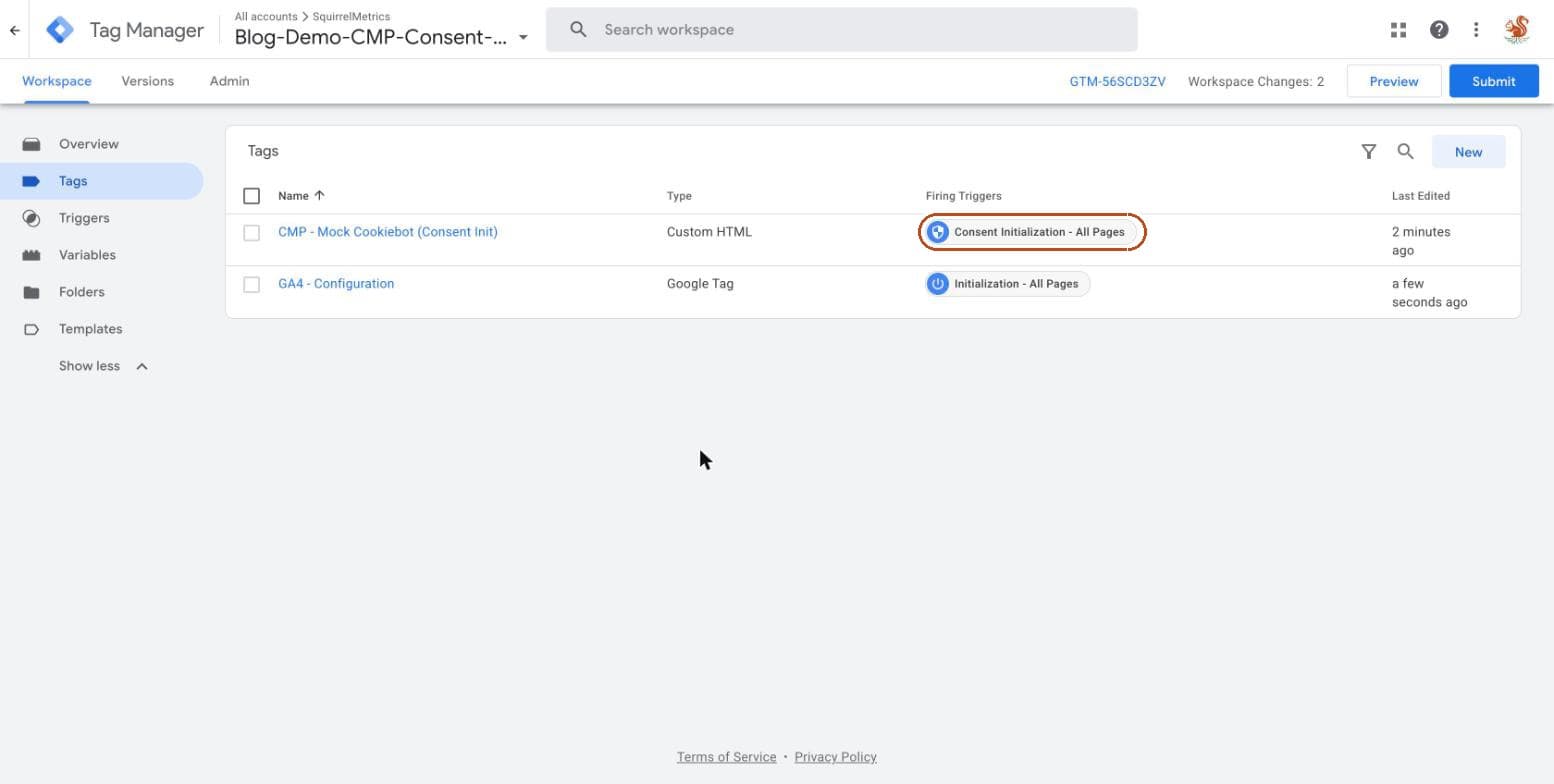The width and height of the screenshot is (1554, 784).
Task: Click the Consent Initialization - All Pages trigger chip
Action: [1031, 232]
